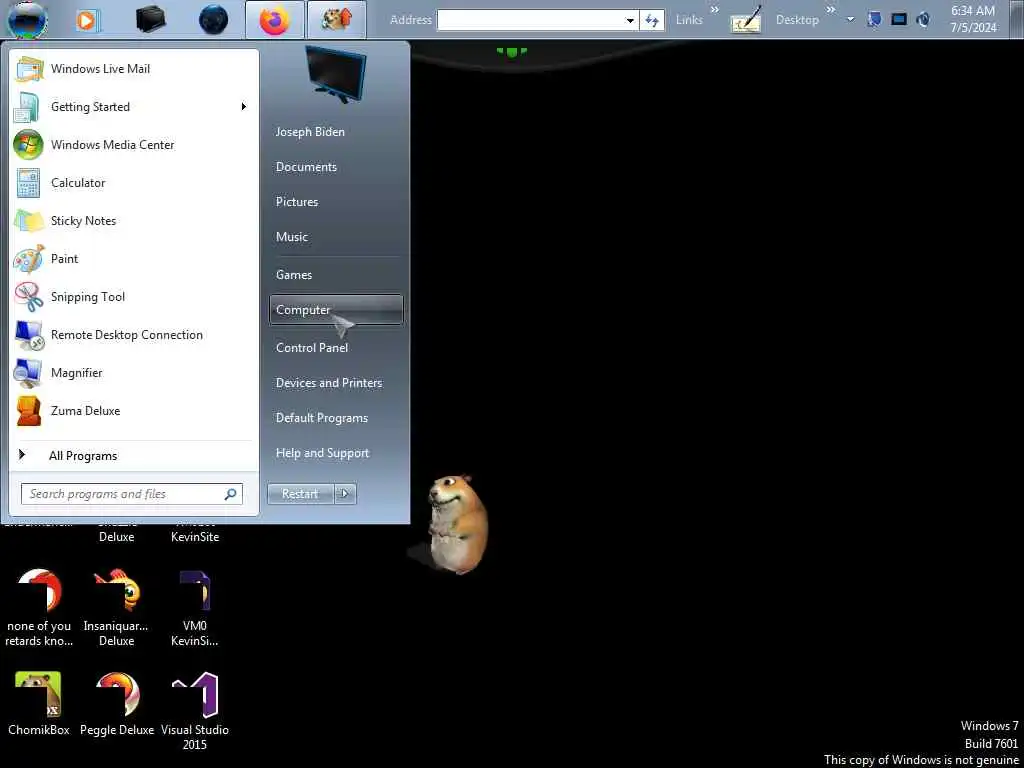Open Windows Live Mail

click(134, 69)
